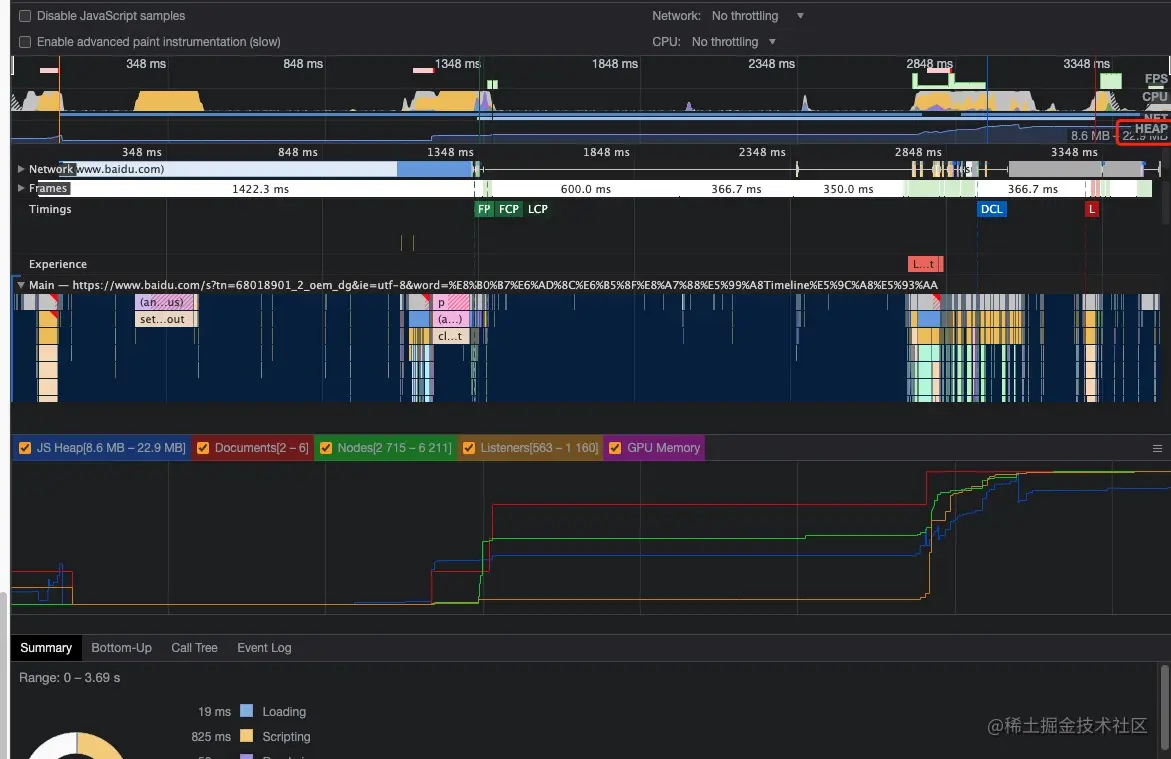Expand the Network track
The image size is (1171, 759).
point(21,169)
